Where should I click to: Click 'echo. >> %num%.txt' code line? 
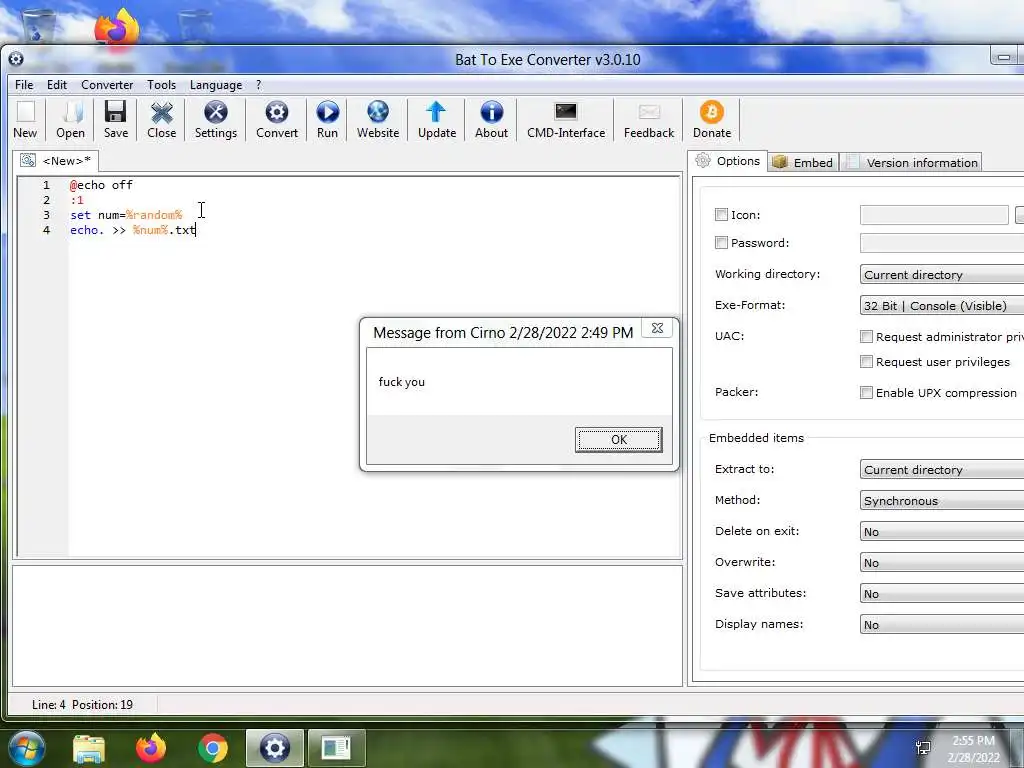point(133,230)
